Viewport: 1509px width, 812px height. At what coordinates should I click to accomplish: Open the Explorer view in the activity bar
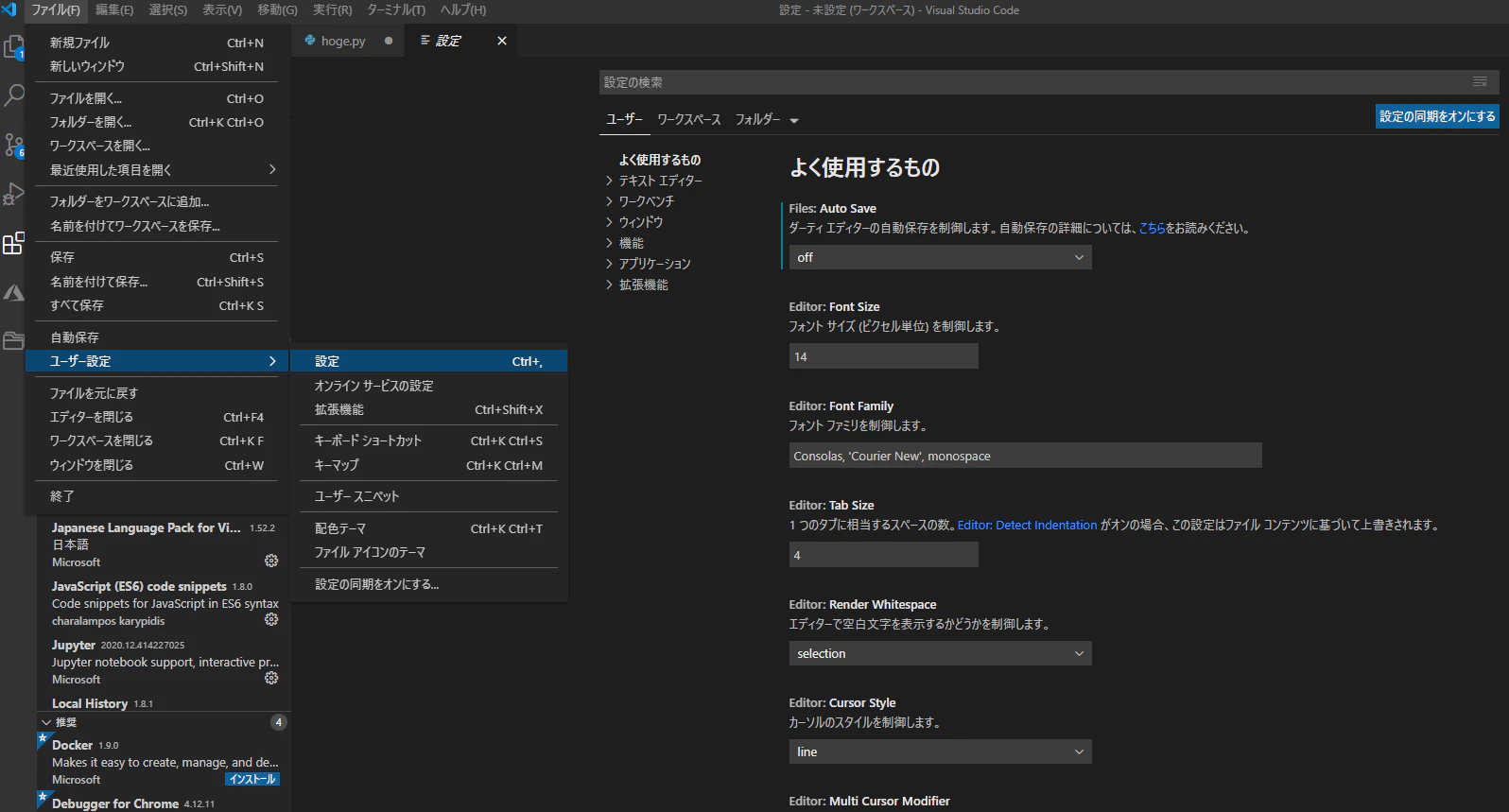click(13, 47)
